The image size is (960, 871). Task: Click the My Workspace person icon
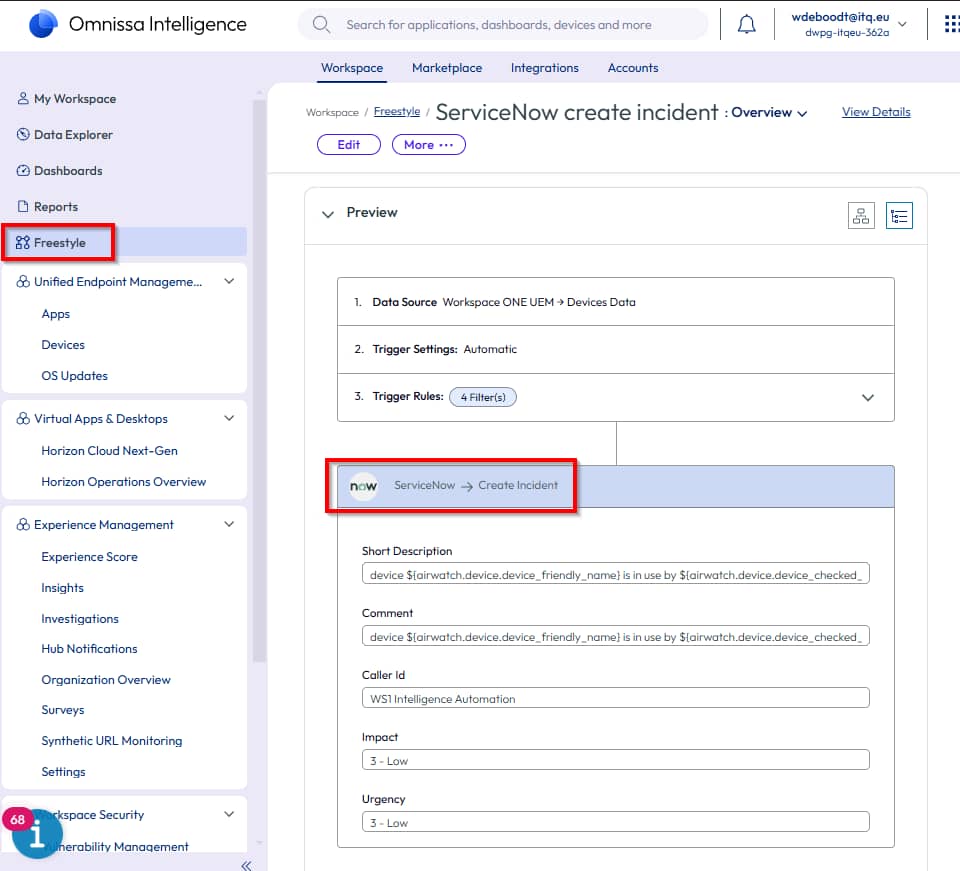(x=23, y=99)
